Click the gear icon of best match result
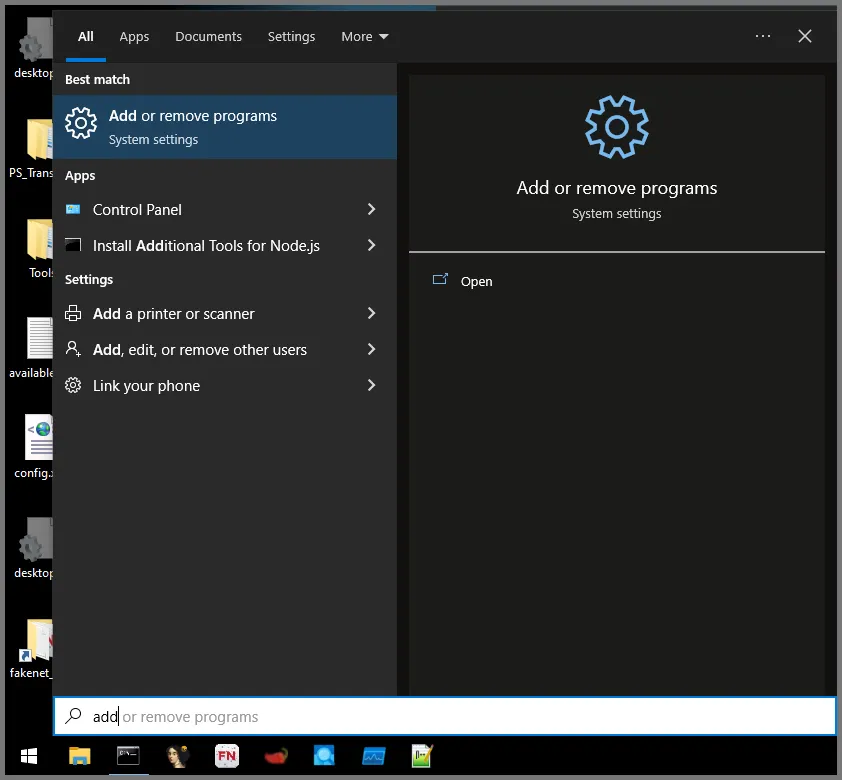The height and width of the screenshot is (780, 842). 81,123
